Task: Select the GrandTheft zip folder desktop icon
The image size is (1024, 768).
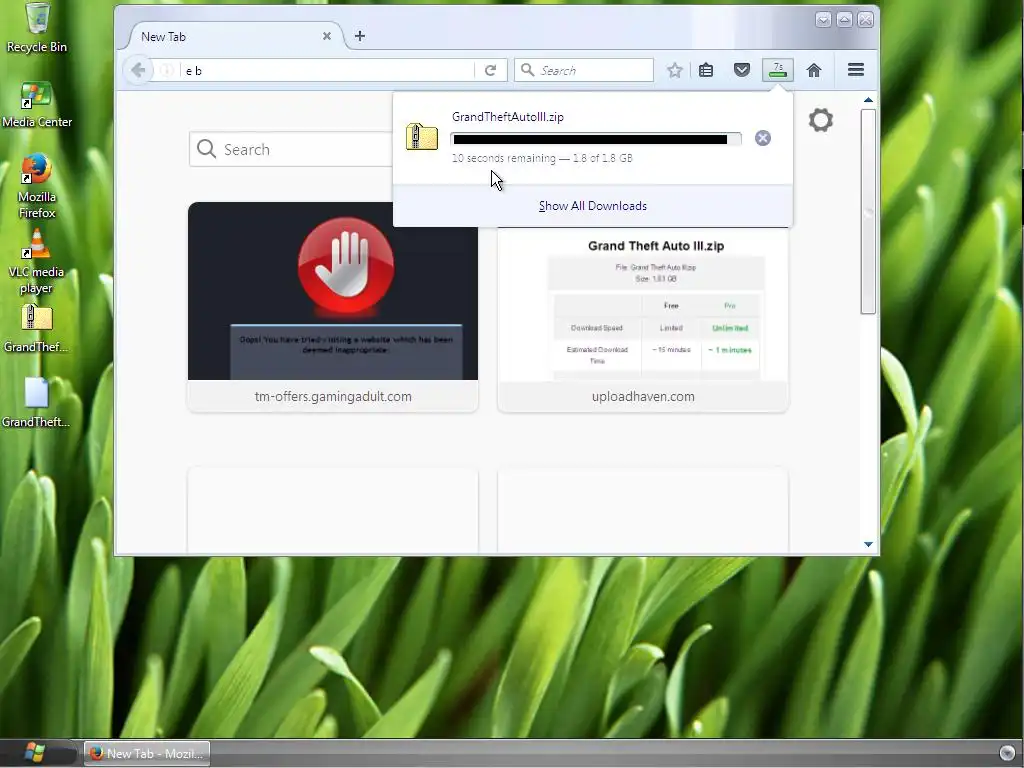Action: coord(37,328)
